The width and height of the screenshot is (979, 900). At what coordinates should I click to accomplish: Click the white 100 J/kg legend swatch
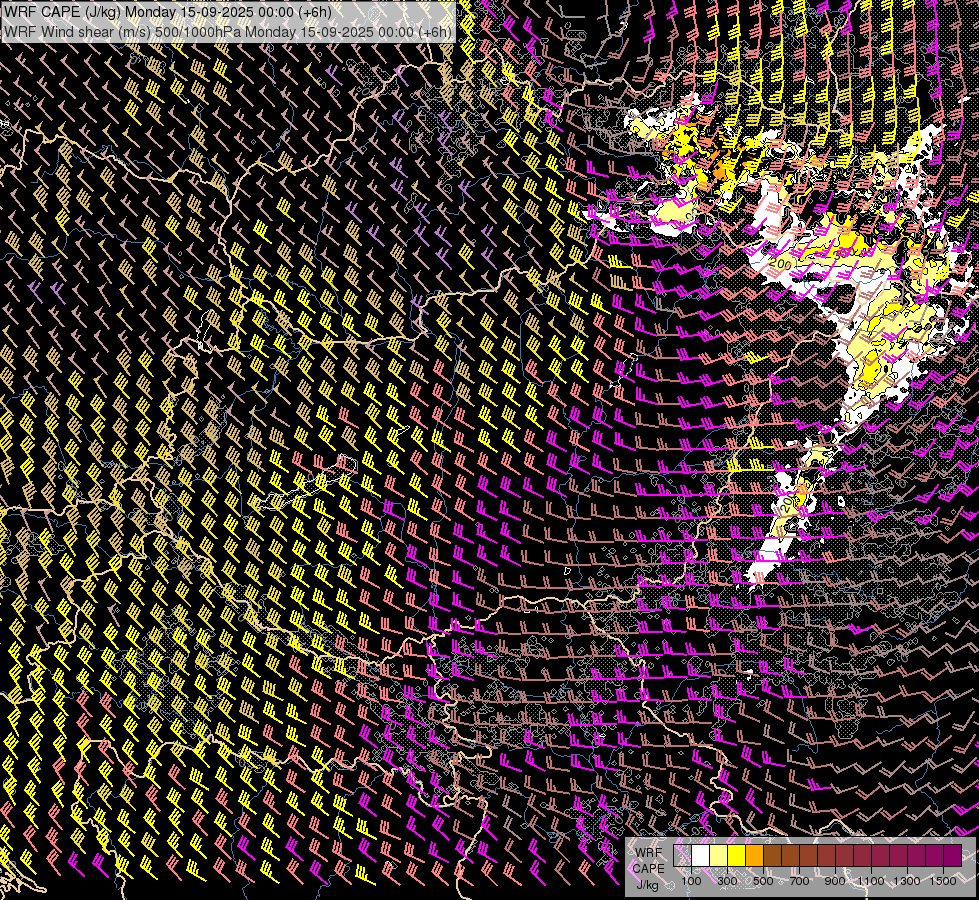click(x=701, y=855)
